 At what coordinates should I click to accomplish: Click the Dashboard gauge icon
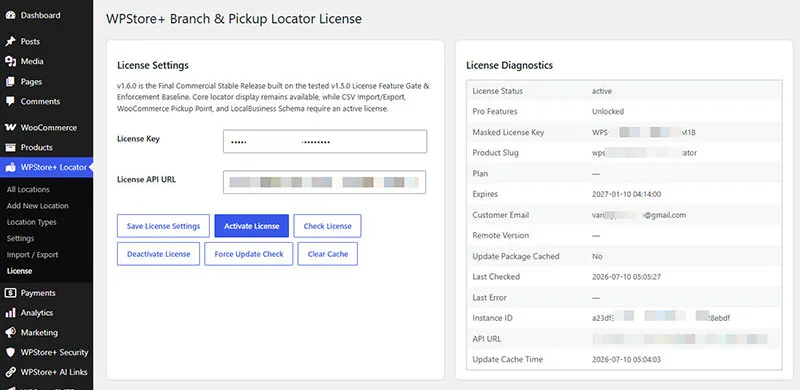(10, 15)
